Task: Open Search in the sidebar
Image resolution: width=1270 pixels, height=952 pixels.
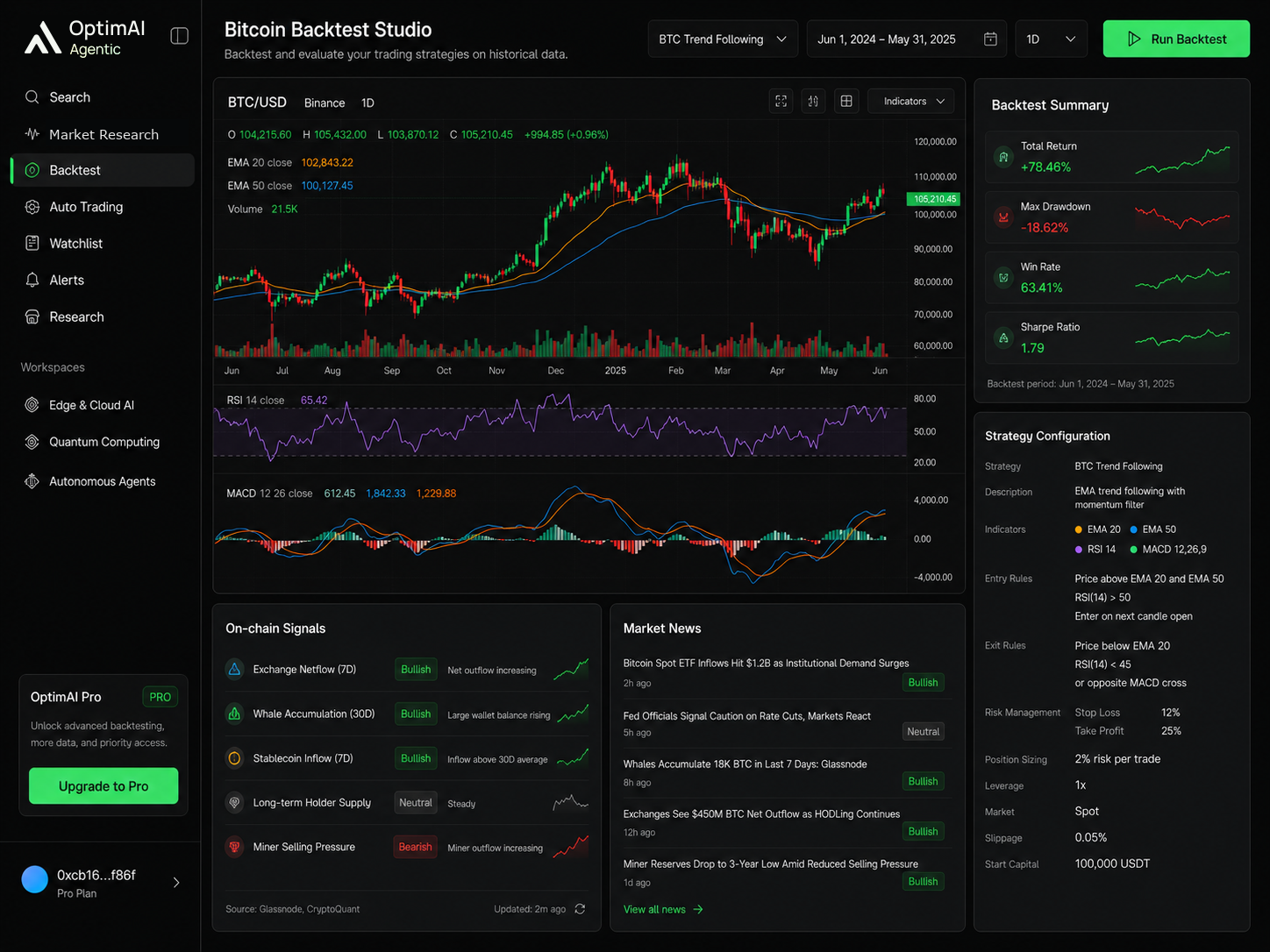Action: coord(102,97)
